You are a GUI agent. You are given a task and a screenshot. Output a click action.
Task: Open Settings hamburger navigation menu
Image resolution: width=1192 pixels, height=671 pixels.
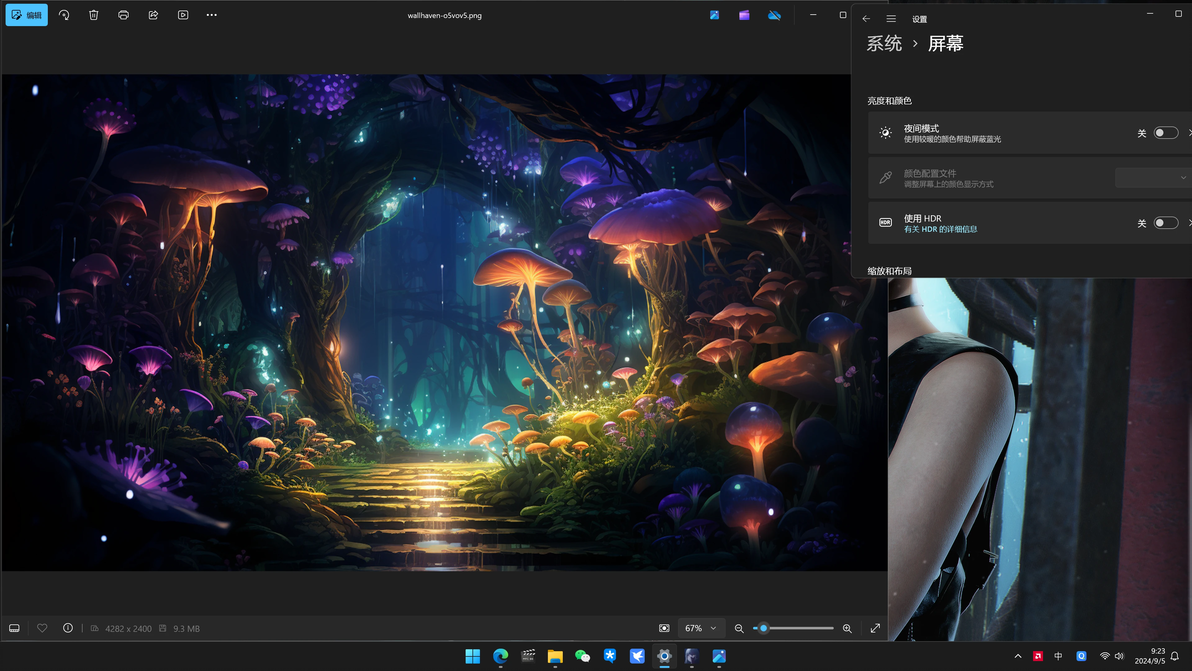coord(891,19)
